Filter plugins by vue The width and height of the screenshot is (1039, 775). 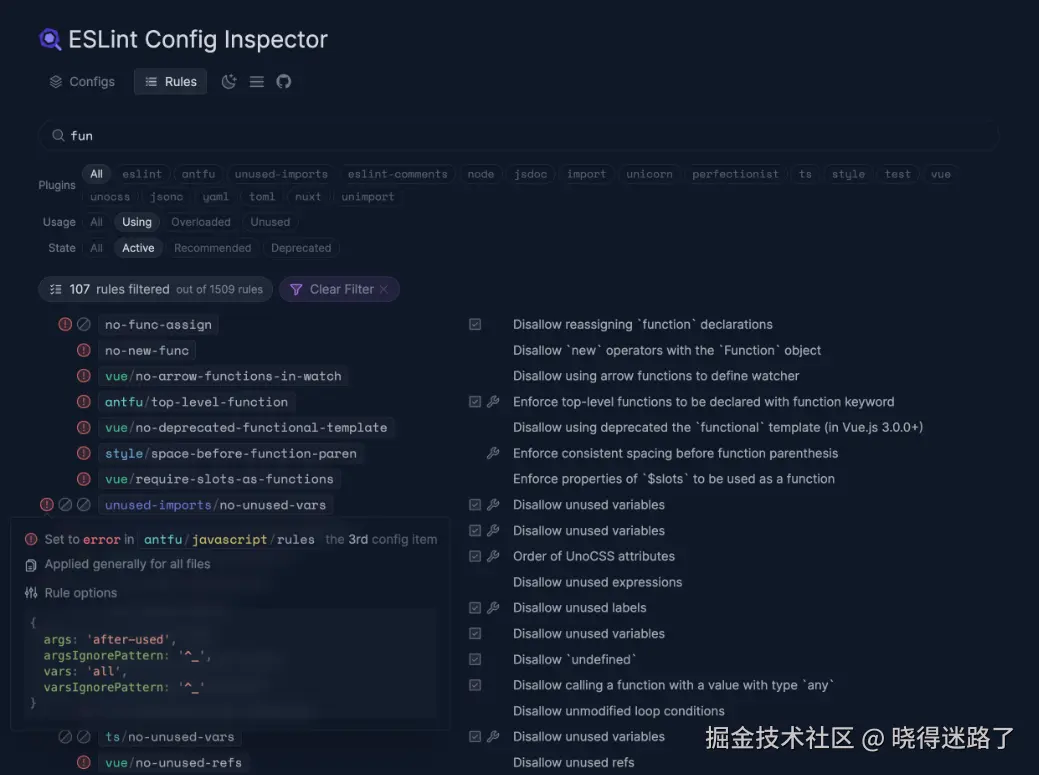point(940,174)
